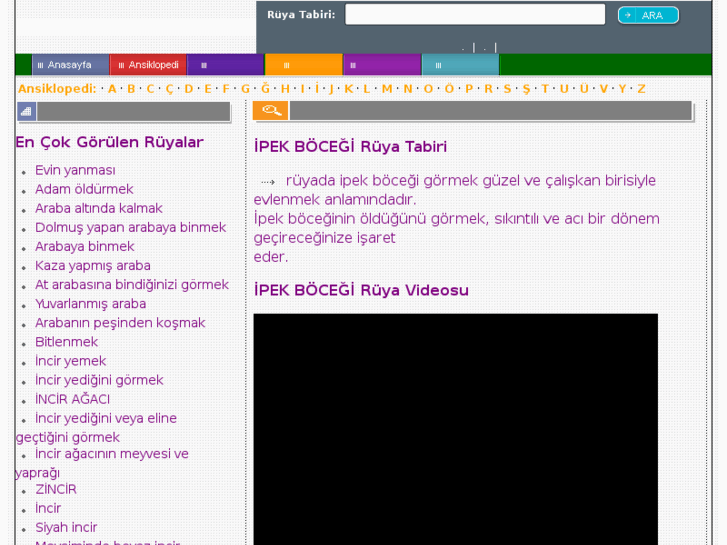Click the En Çok Görülen Rüyalar heading
The image size is (727, 545).
coord(109,142)
